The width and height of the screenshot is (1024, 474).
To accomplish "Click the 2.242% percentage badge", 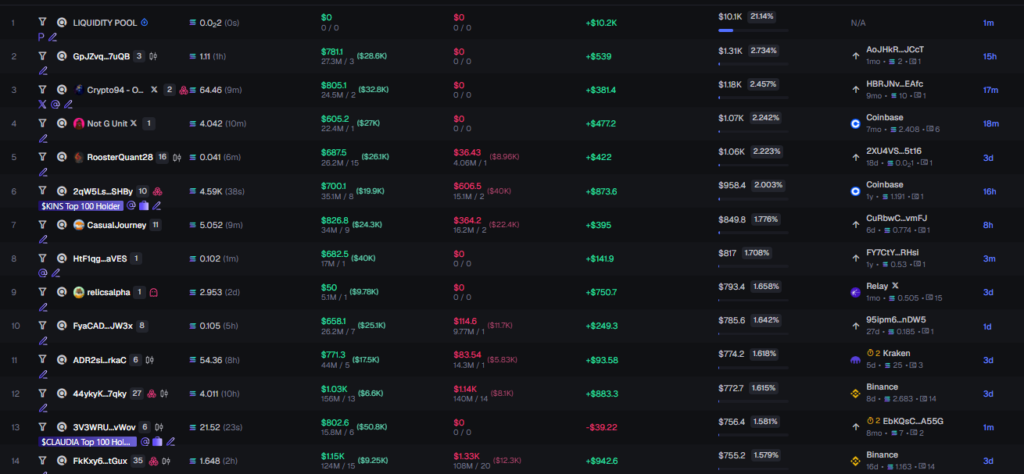I will 765,118.
